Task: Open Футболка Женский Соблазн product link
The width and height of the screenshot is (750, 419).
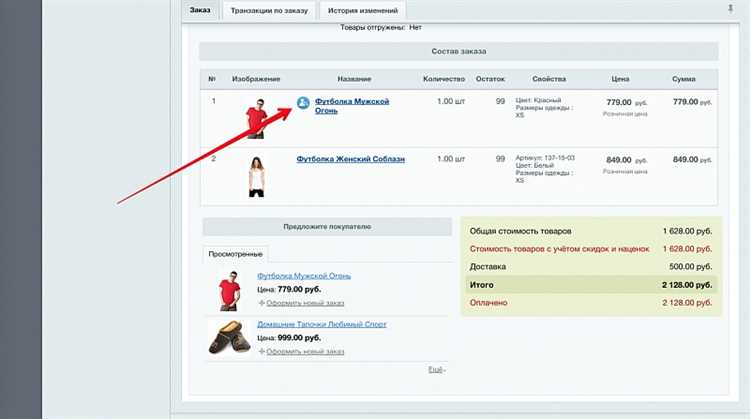Action: [351, 159]
